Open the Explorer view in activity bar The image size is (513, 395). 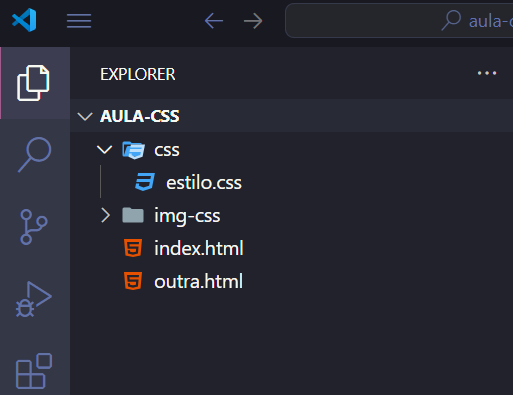coord(33,83)
